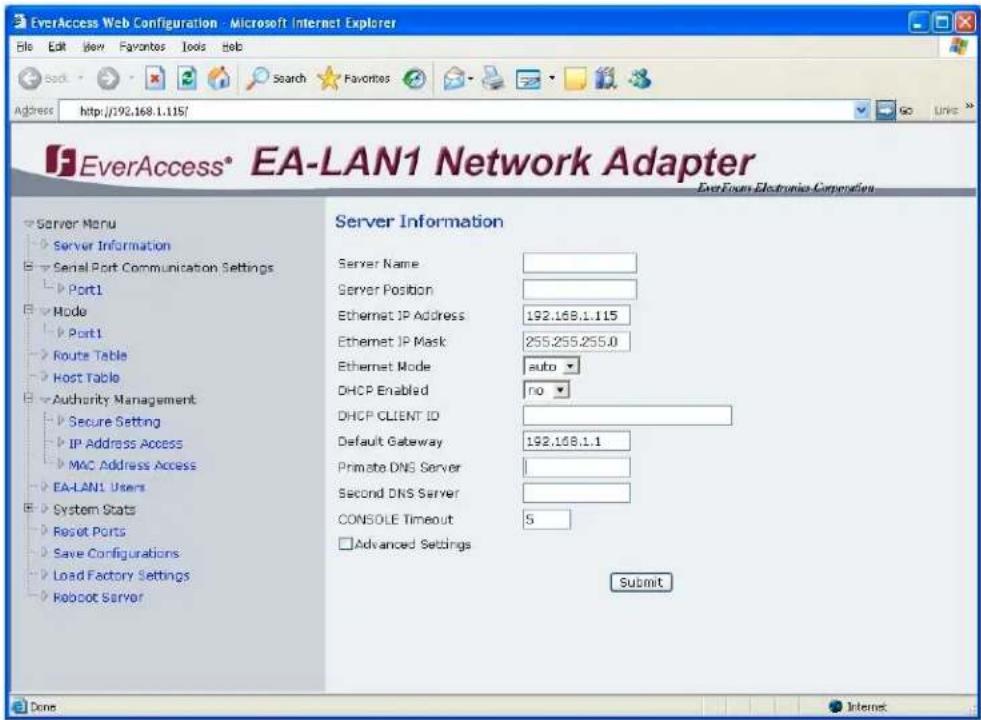This screenshot has width=981, height=720.
Task: Click the Ethernet IP Address field
Action: point(576,315)
